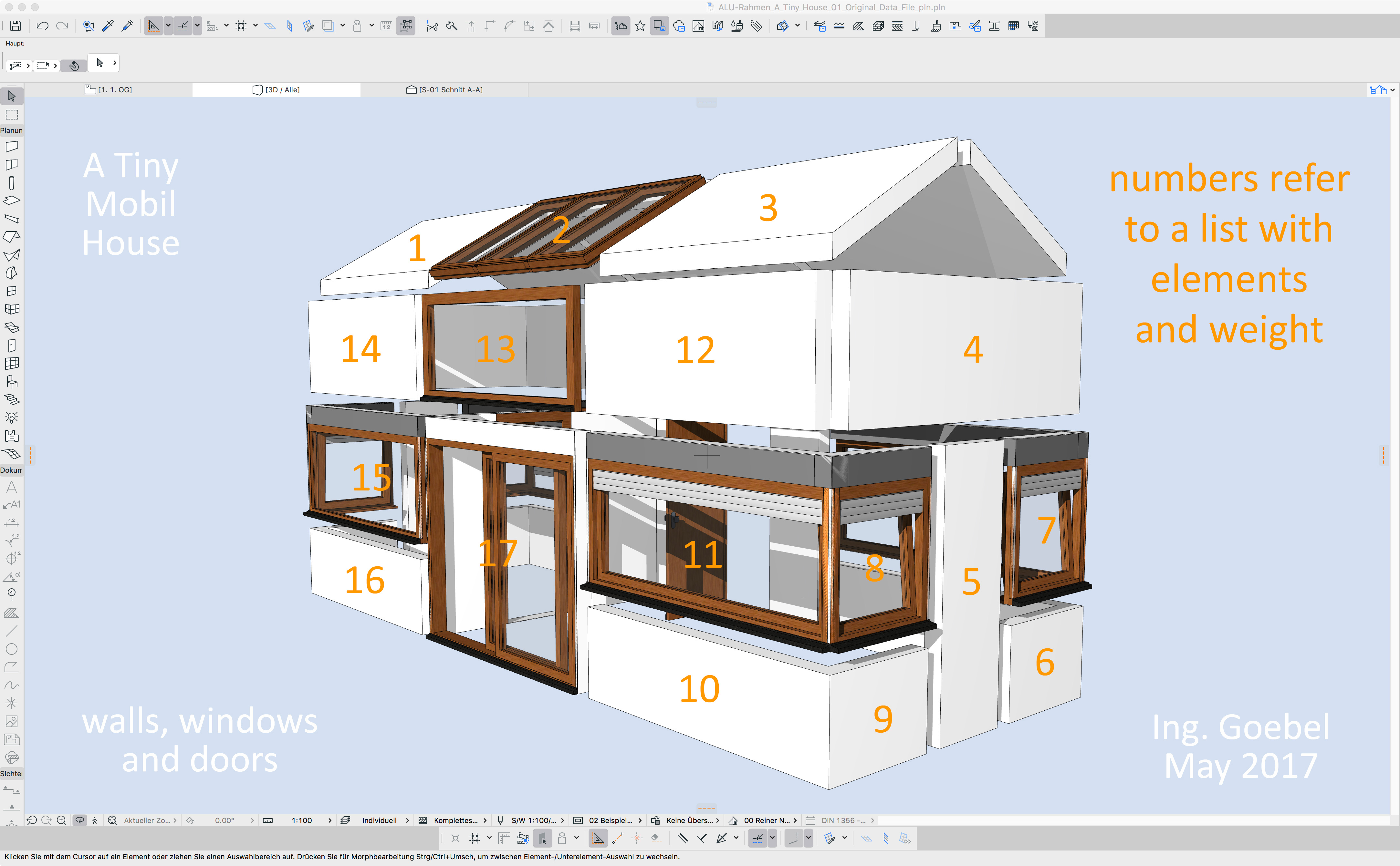This screenshot has width=1400, height=866.
Task: Toggle the snap guides button
Action: tap(183, 26)
